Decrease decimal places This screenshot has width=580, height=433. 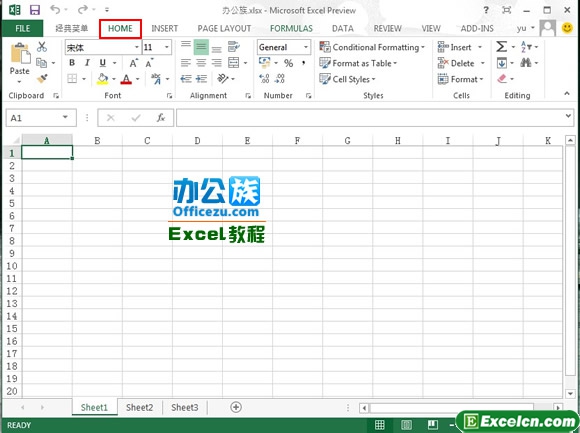point(280,78)
